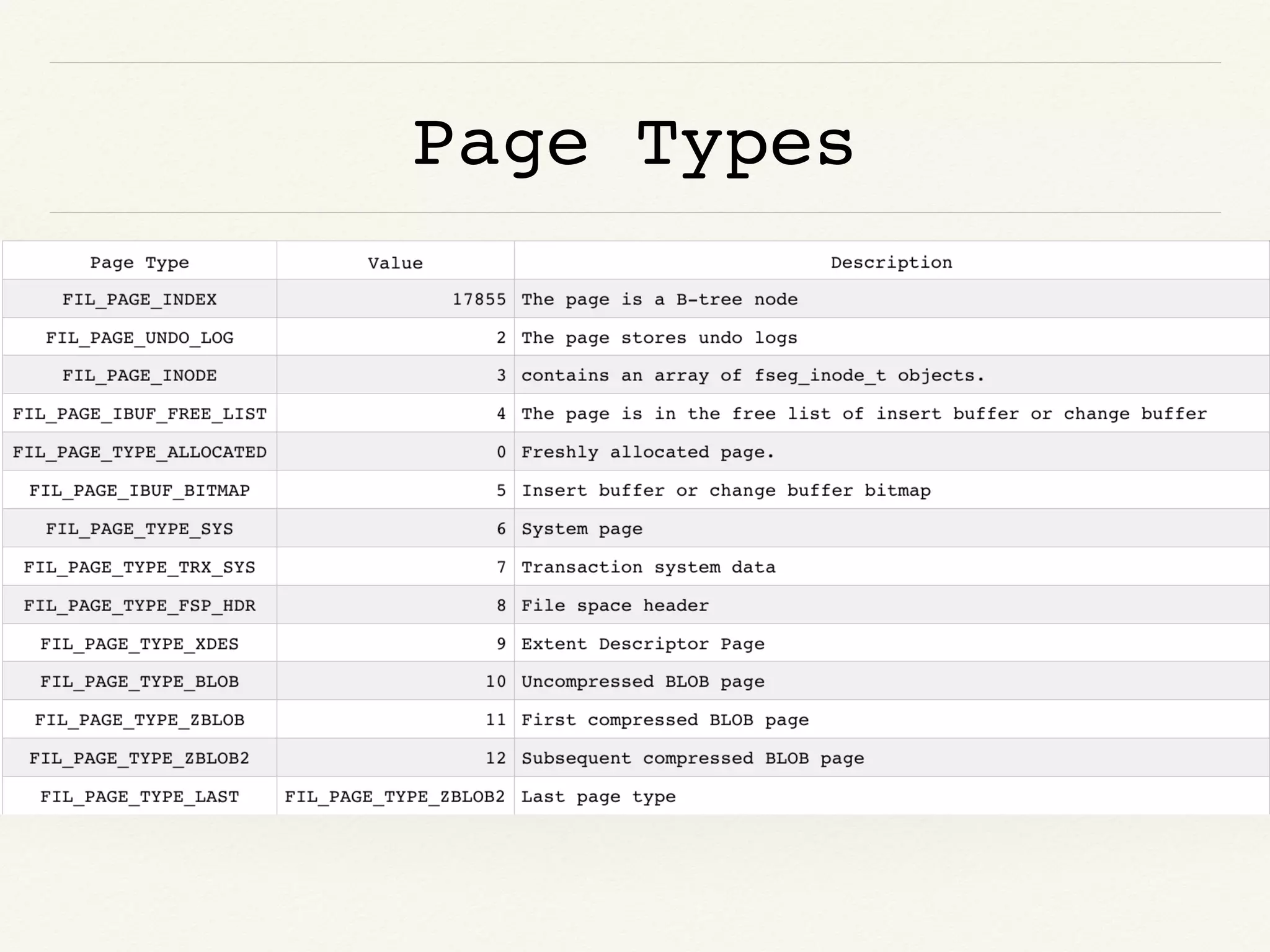This screenshot has height=952, width=1270.
Task: Click the FIL_PAGE_TYPE_SYS cell
Action: click(140, 529)
